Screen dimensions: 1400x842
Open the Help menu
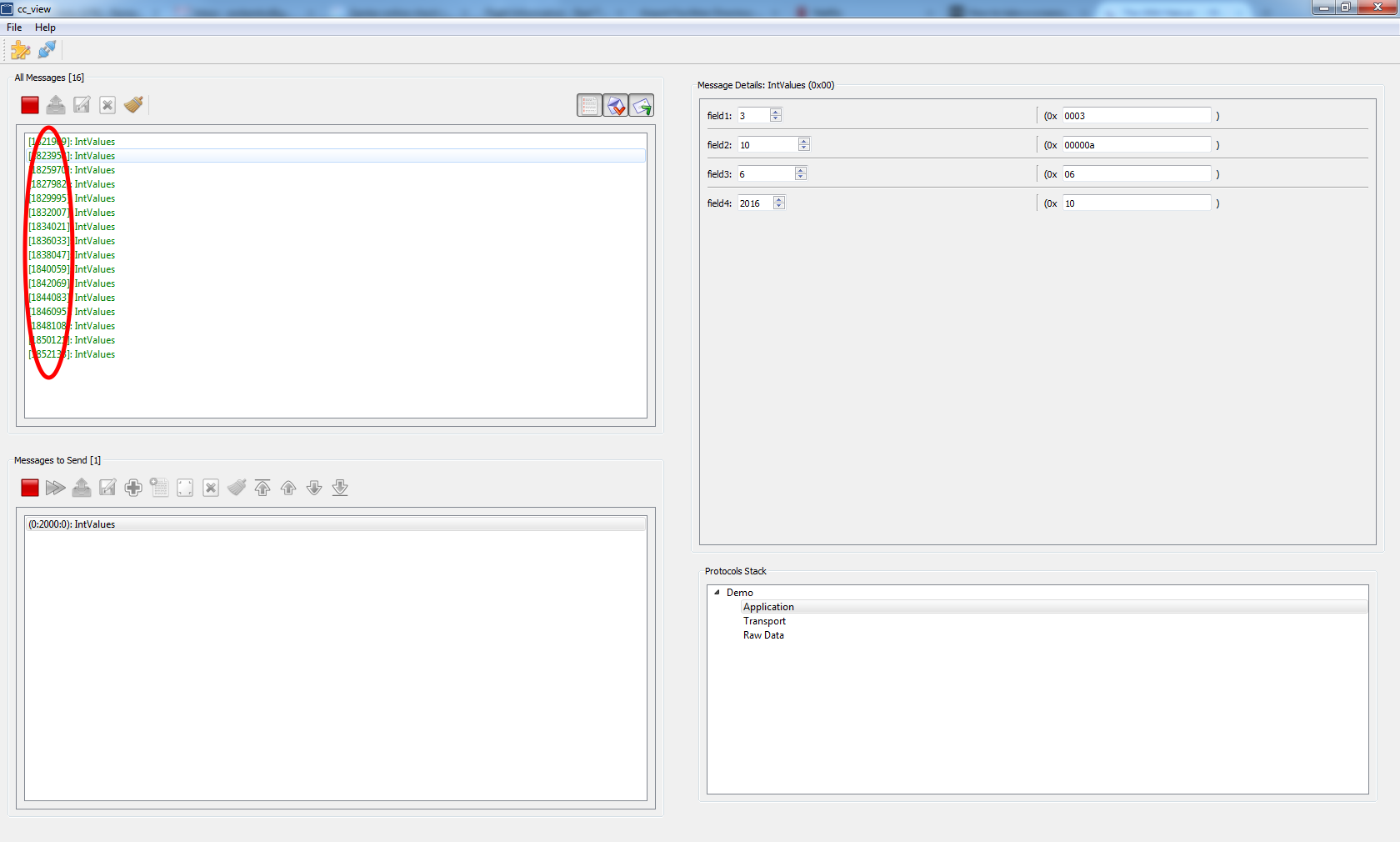(45, 28)
